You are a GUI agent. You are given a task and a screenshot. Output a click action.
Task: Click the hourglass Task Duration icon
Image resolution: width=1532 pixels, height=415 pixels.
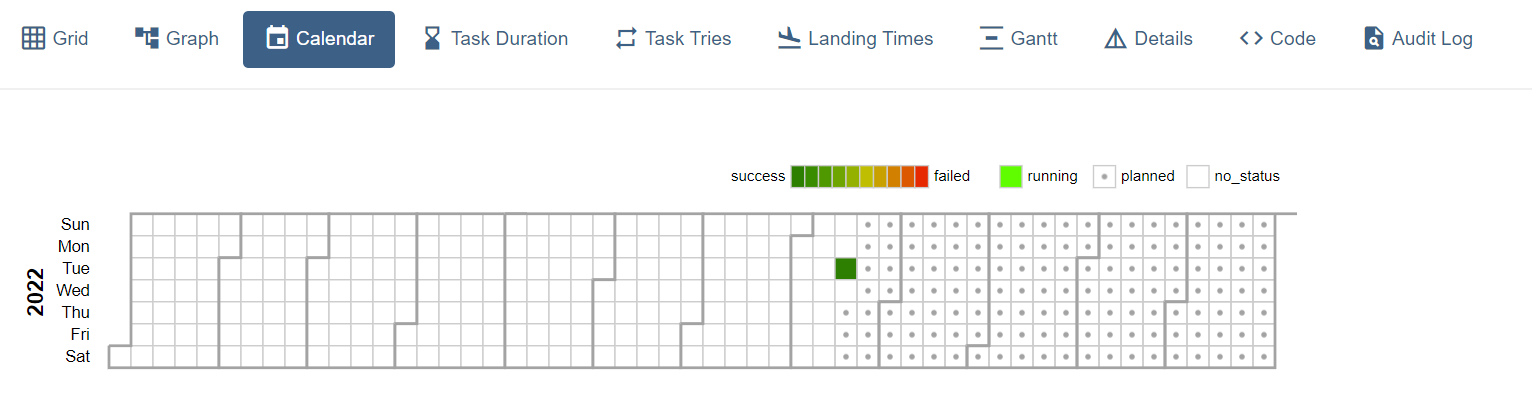432,39
